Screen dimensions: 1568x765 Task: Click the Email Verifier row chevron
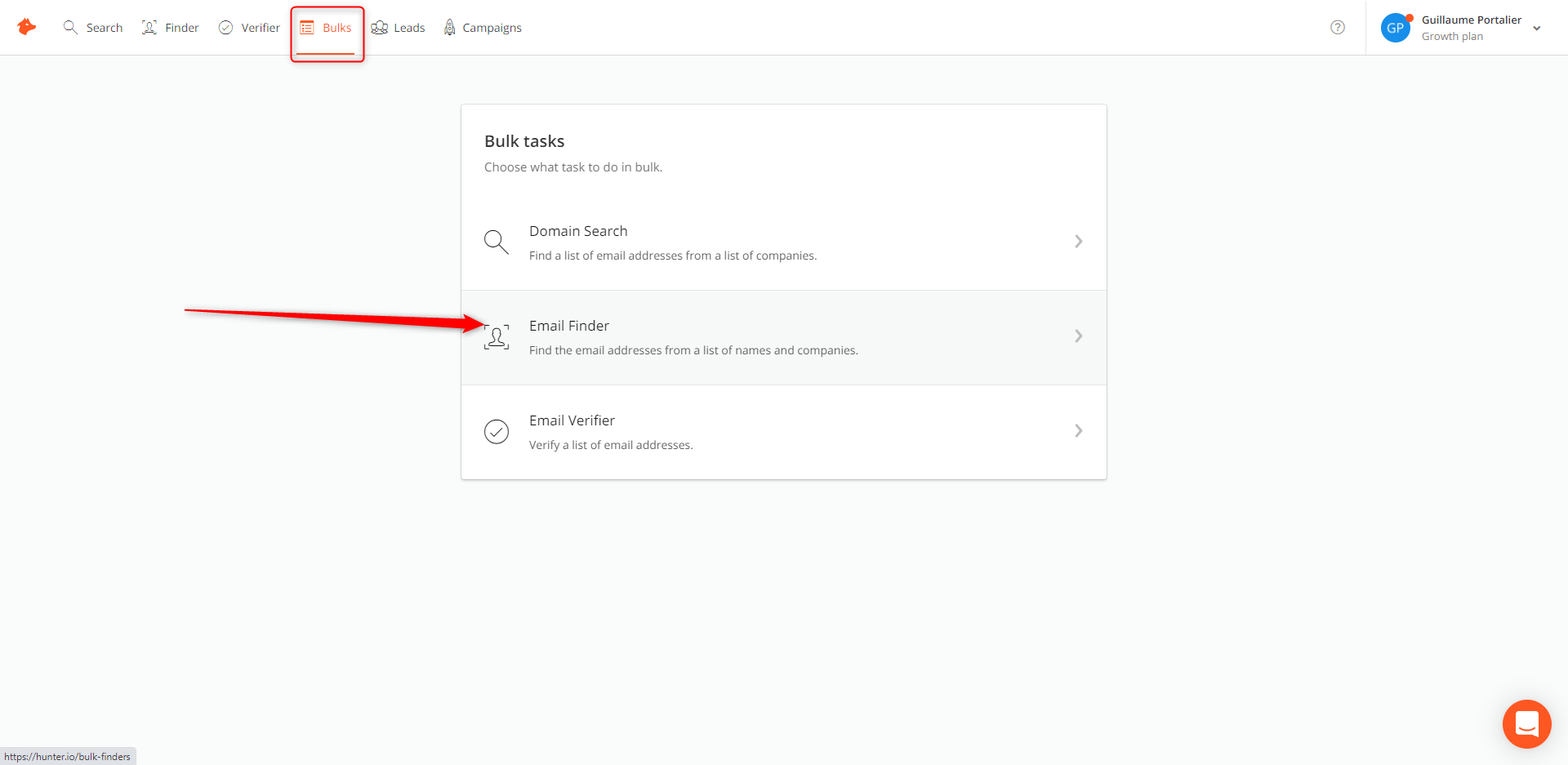[x=1079, y=431]
